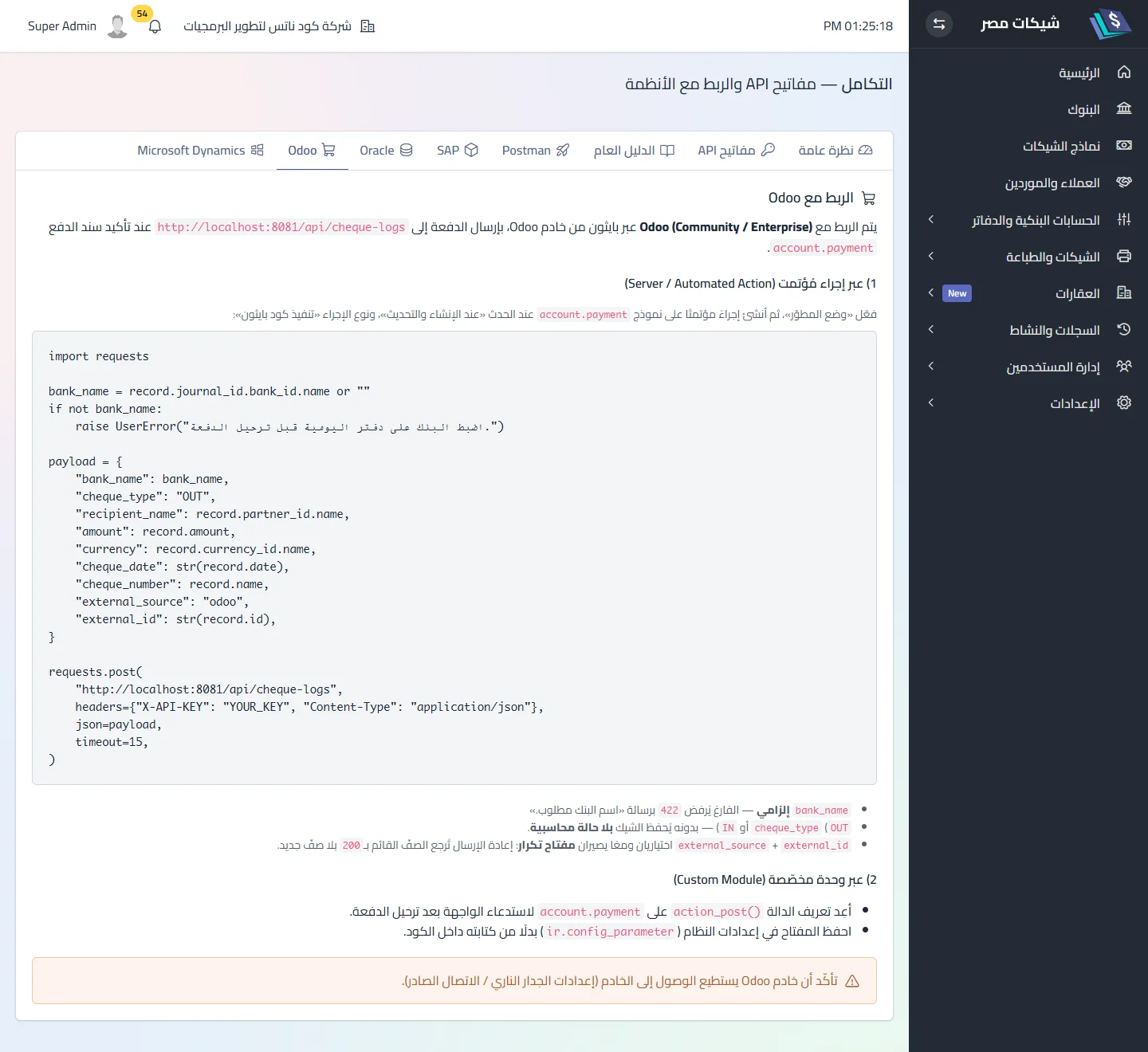
Task: Expand إدارة المستخدمين submenu chevron
Action: click(x=930, y=366)
